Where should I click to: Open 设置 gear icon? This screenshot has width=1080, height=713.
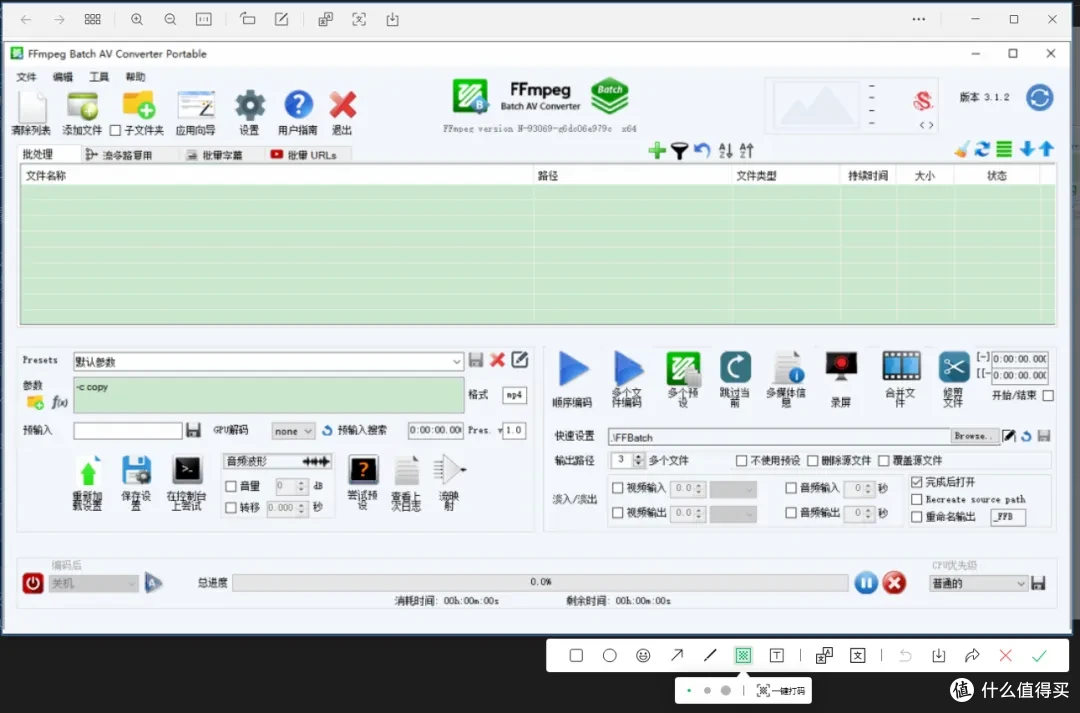249,106
